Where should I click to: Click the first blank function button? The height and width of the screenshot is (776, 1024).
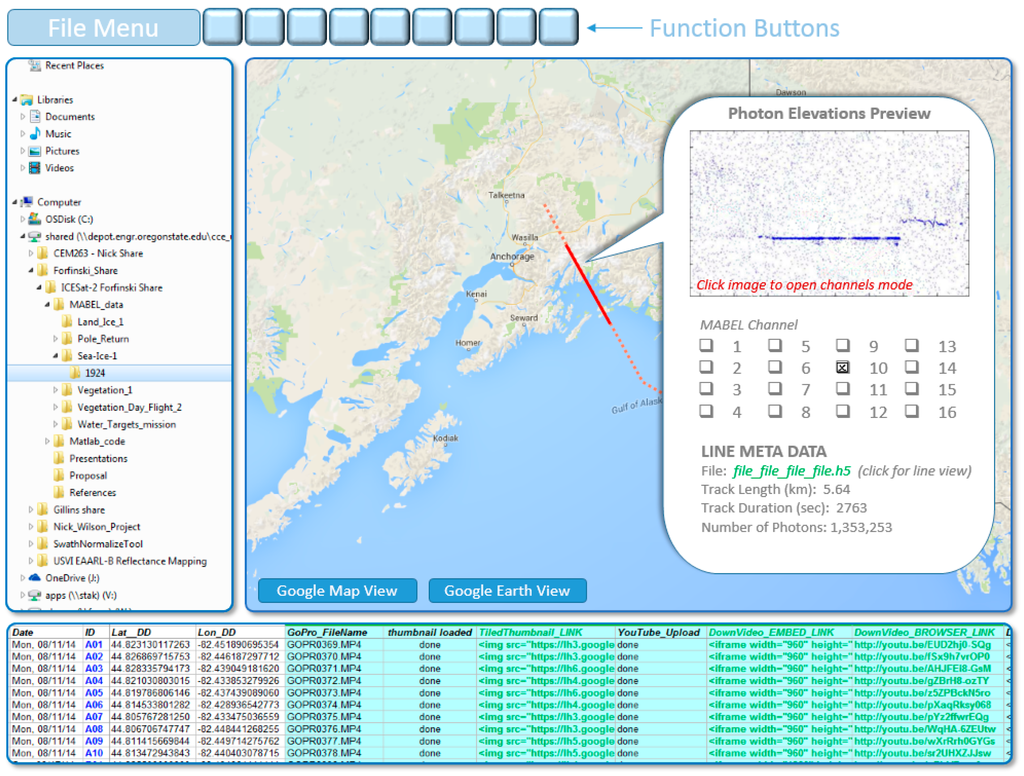(222, 27)
